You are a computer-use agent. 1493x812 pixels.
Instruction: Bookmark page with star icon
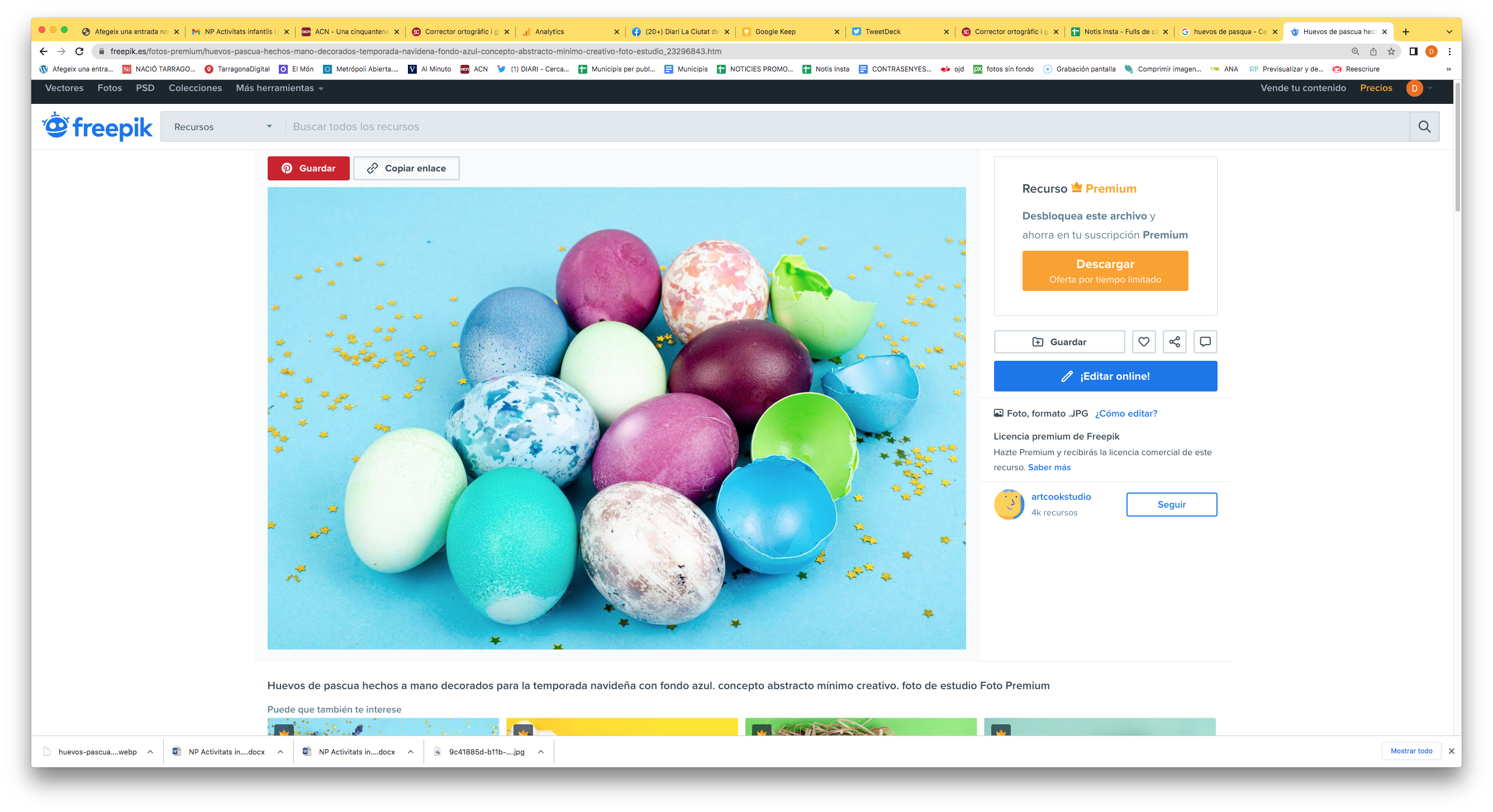[x=1391, y=51]
